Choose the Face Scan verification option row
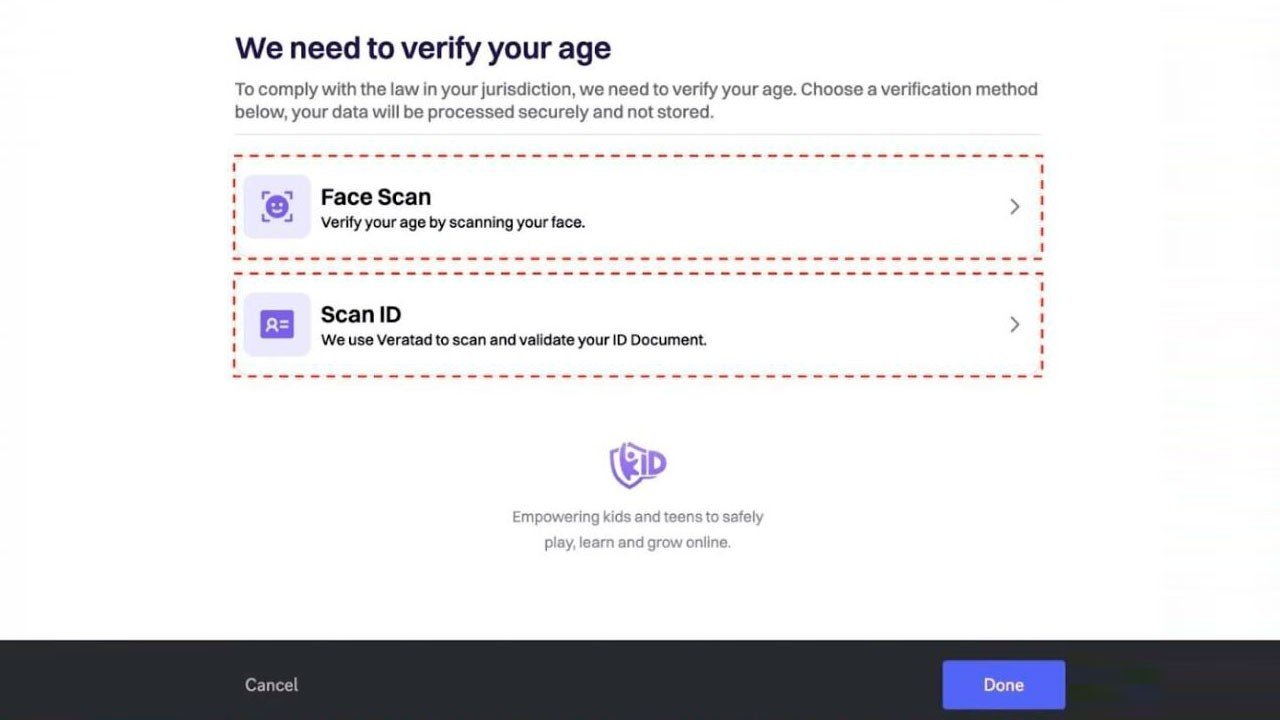 (x=638, y=207)
